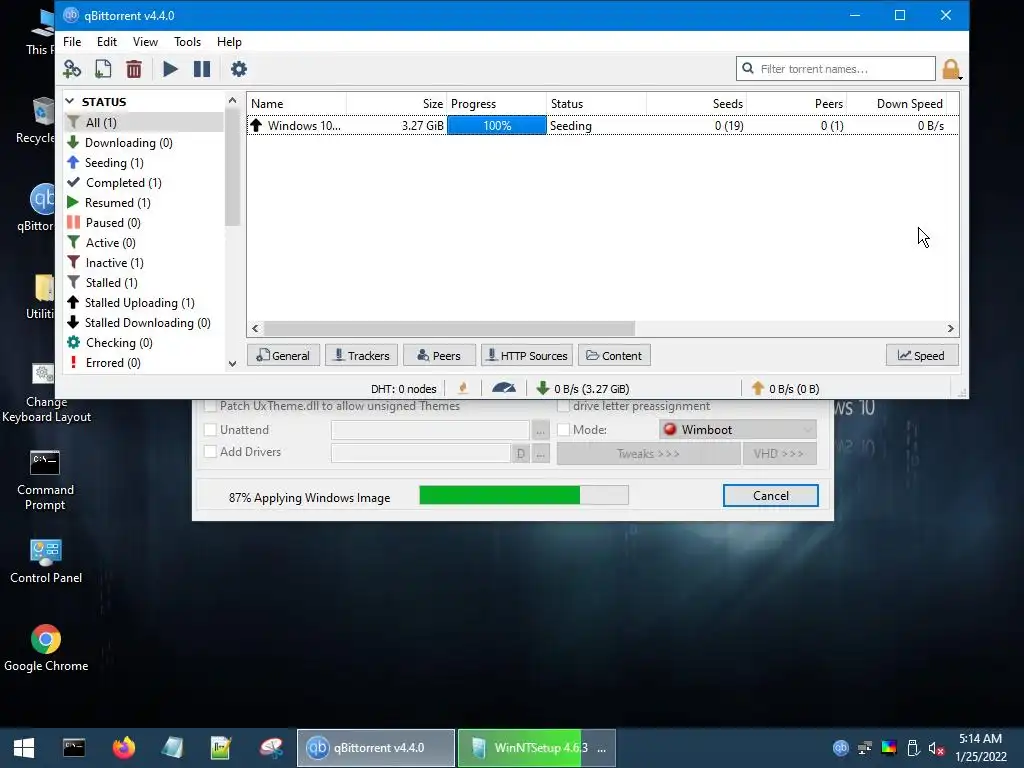The width and height of the screenshot is (1024, 768).
Task: Open qBittorrent Options gear icon
Action: (239, 69)
